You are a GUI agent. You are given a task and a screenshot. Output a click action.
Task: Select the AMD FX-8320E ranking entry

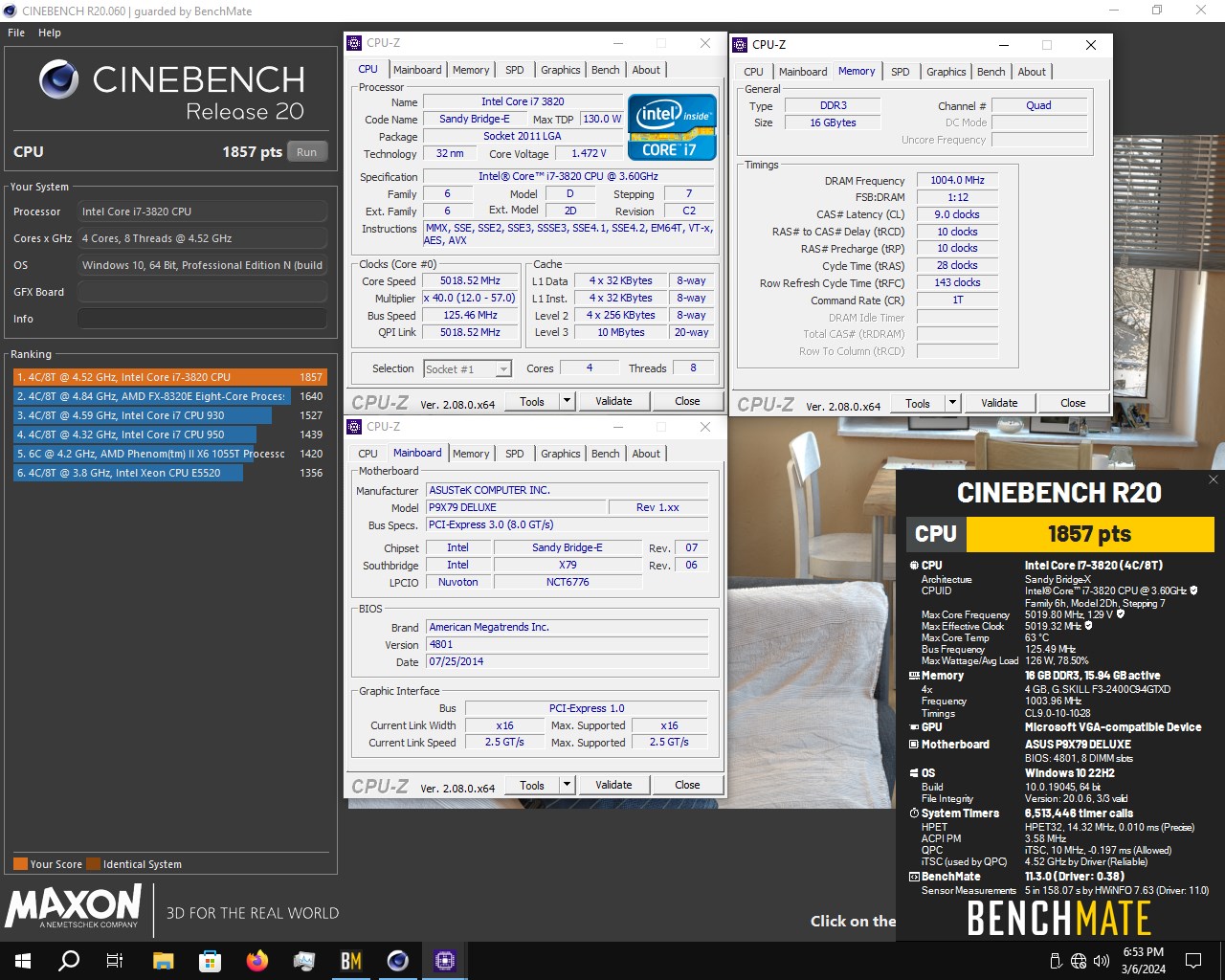click(169, 396)
